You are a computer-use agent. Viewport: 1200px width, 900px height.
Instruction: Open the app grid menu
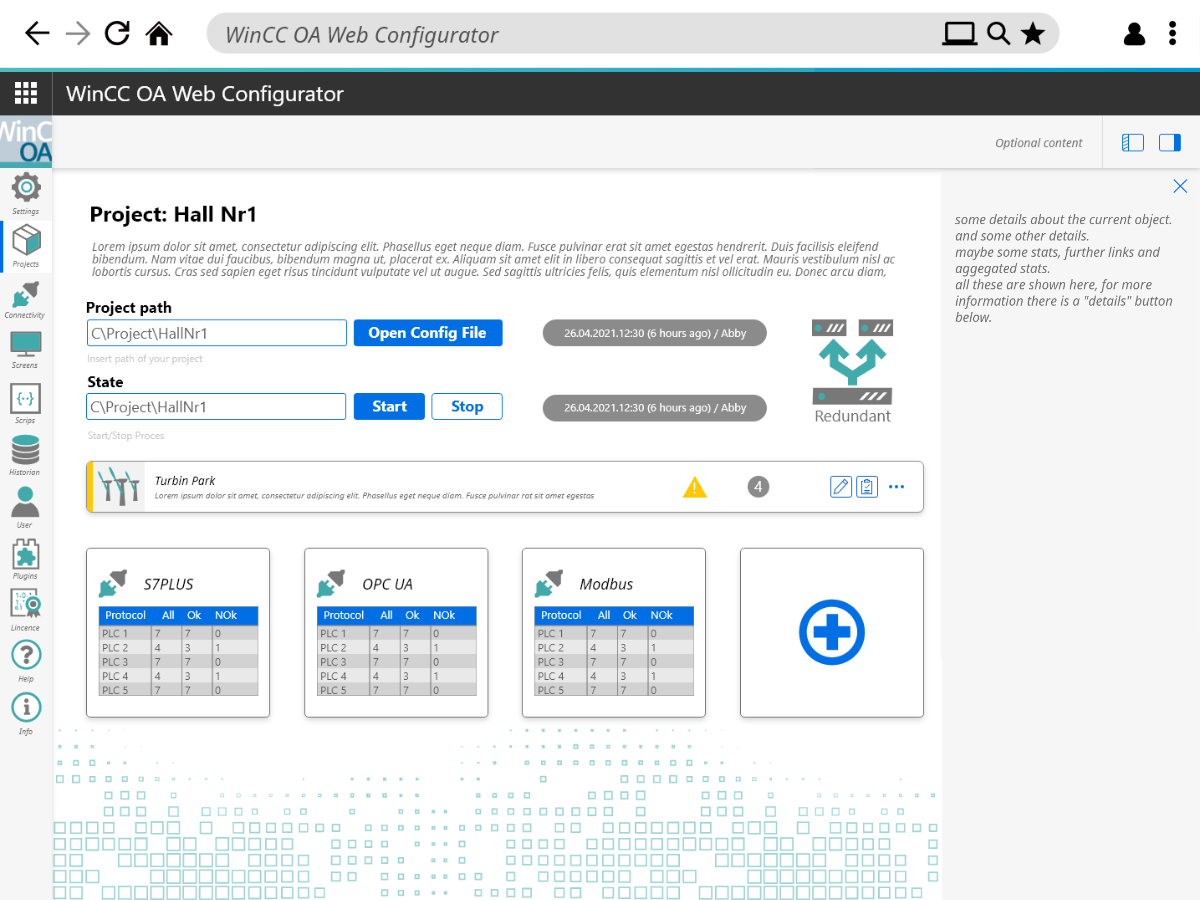click(x=26, y=94)
